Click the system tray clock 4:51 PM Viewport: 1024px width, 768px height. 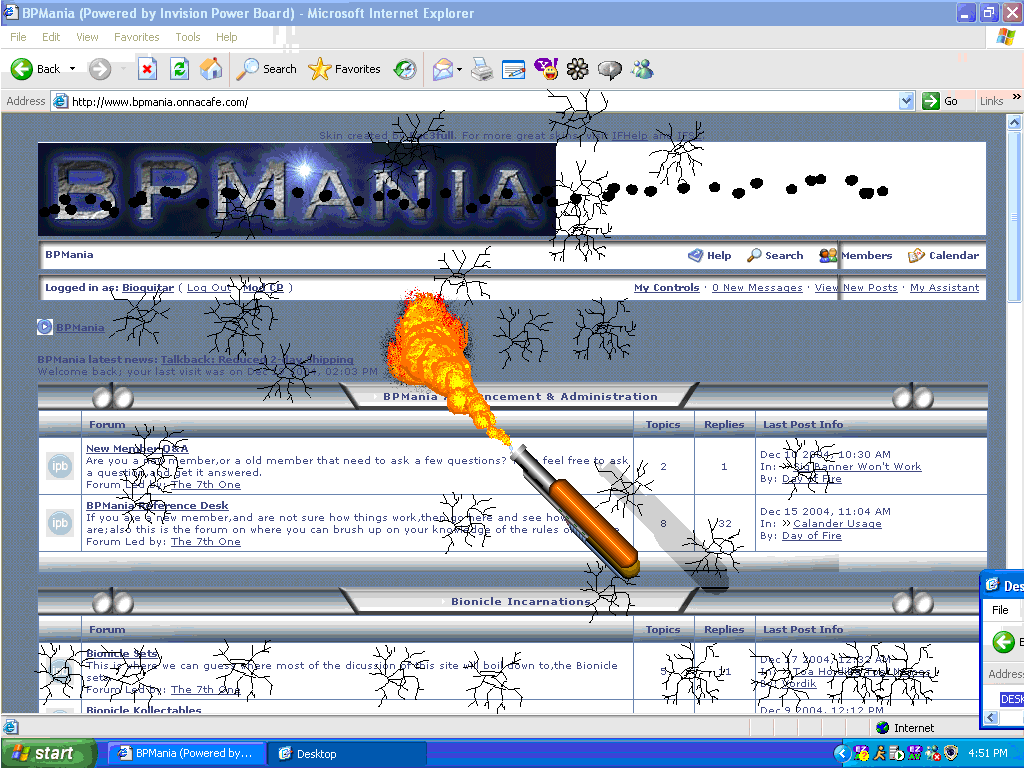tap(987, 753)
